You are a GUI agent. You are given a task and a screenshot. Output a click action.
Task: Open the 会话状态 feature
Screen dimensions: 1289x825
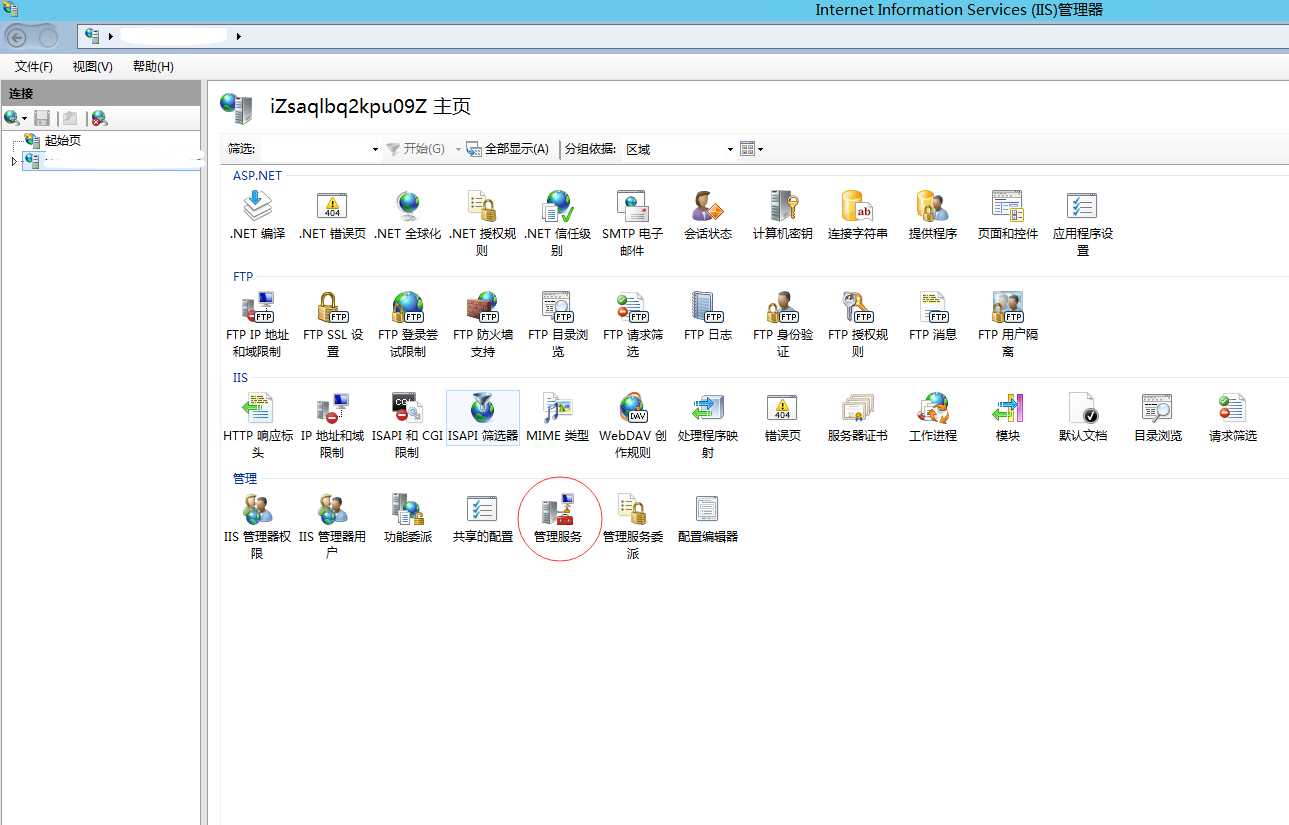(x=708, y=216)
